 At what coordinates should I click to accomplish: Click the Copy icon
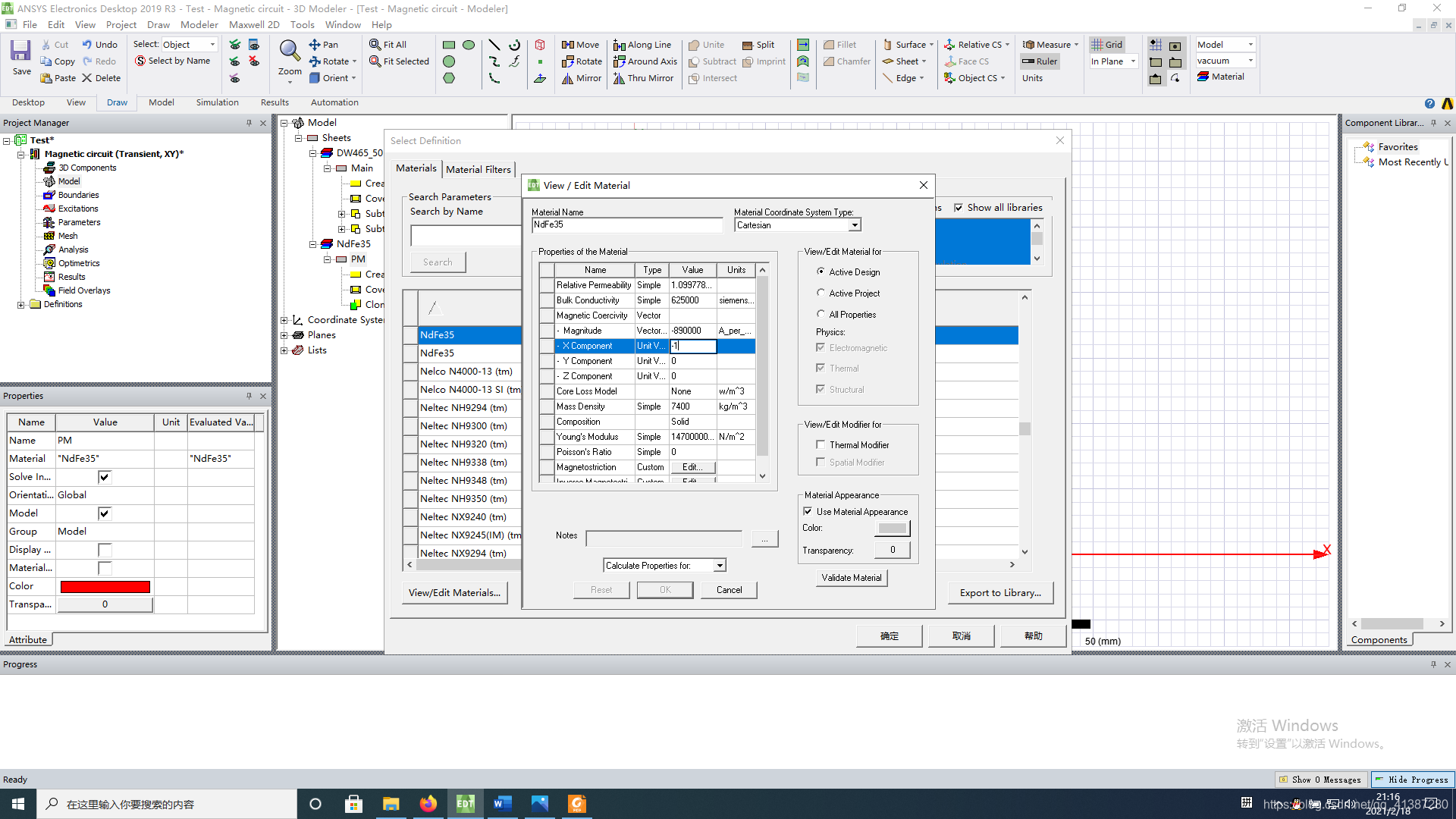tap(58, 61)
